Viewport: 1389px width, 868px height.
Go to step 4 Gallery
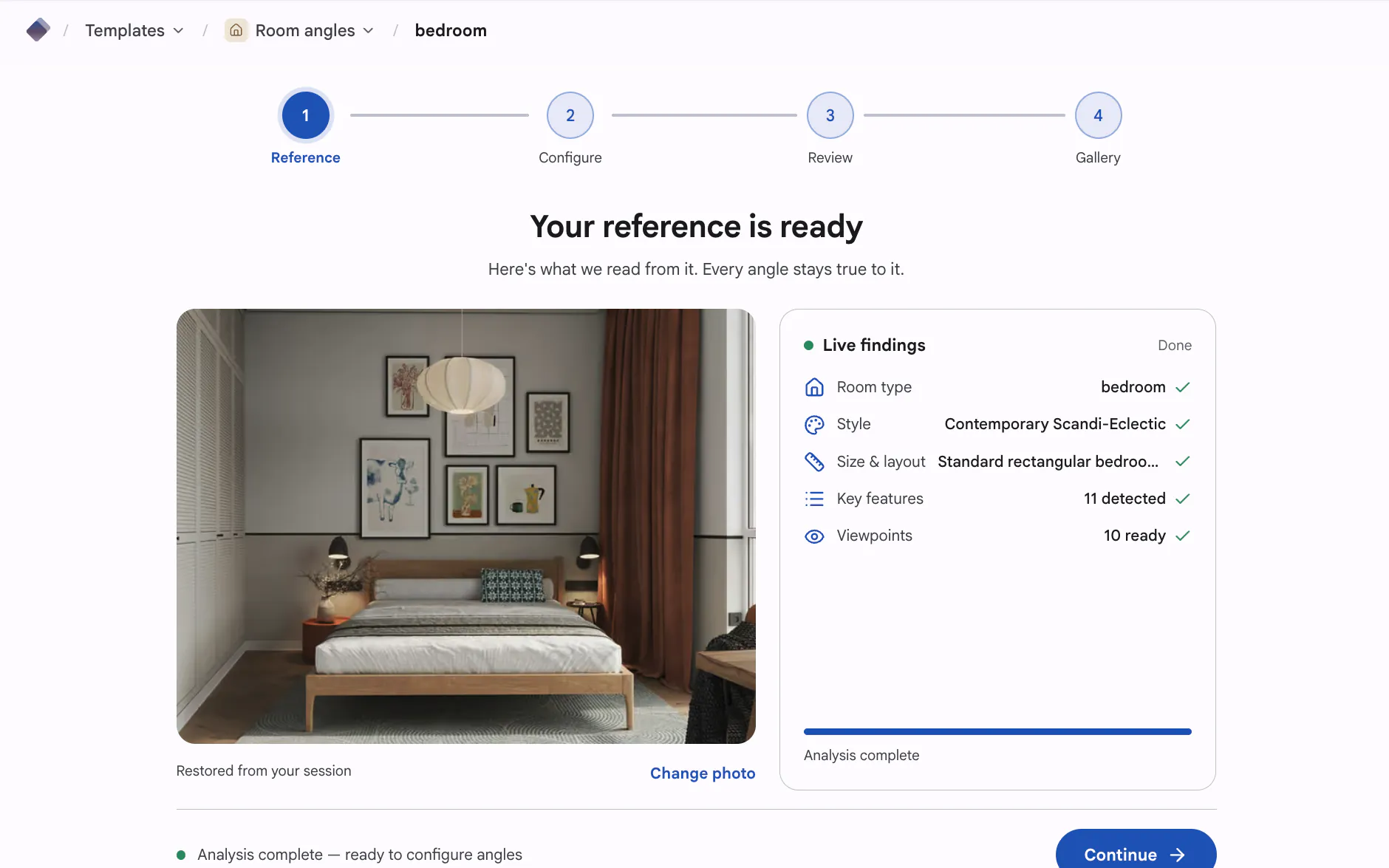(x=1098, y=115)
